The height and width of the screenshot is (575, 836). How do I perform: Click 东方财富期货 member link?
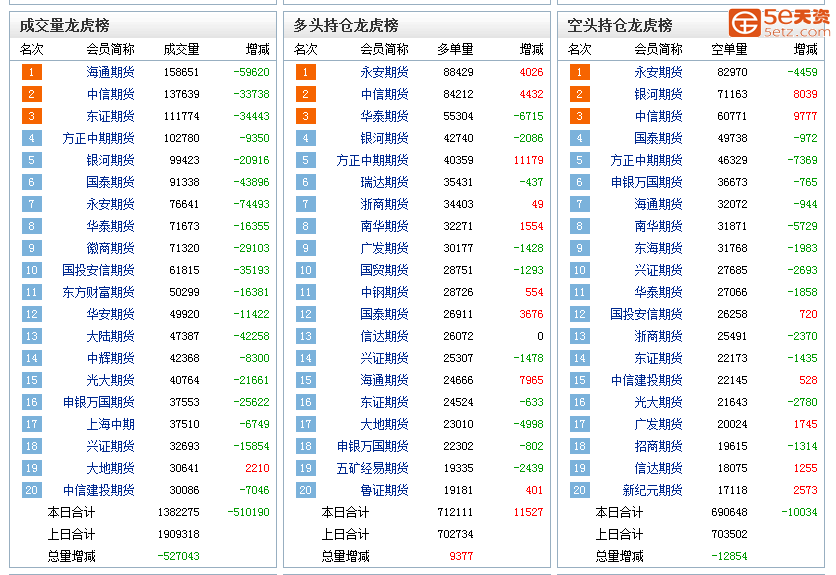click(x=99, y=292)
